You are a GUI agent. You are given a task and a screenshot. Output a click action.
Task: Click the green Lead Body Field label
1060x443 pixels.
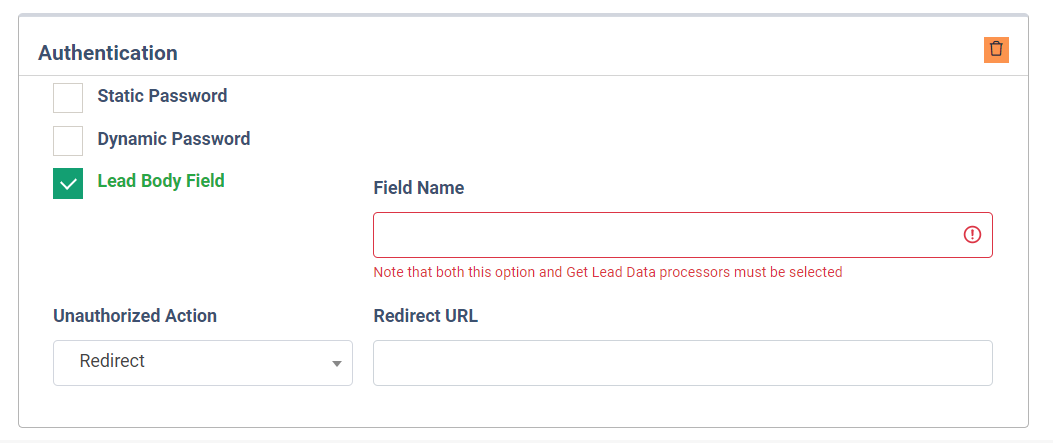coord(161,181)
